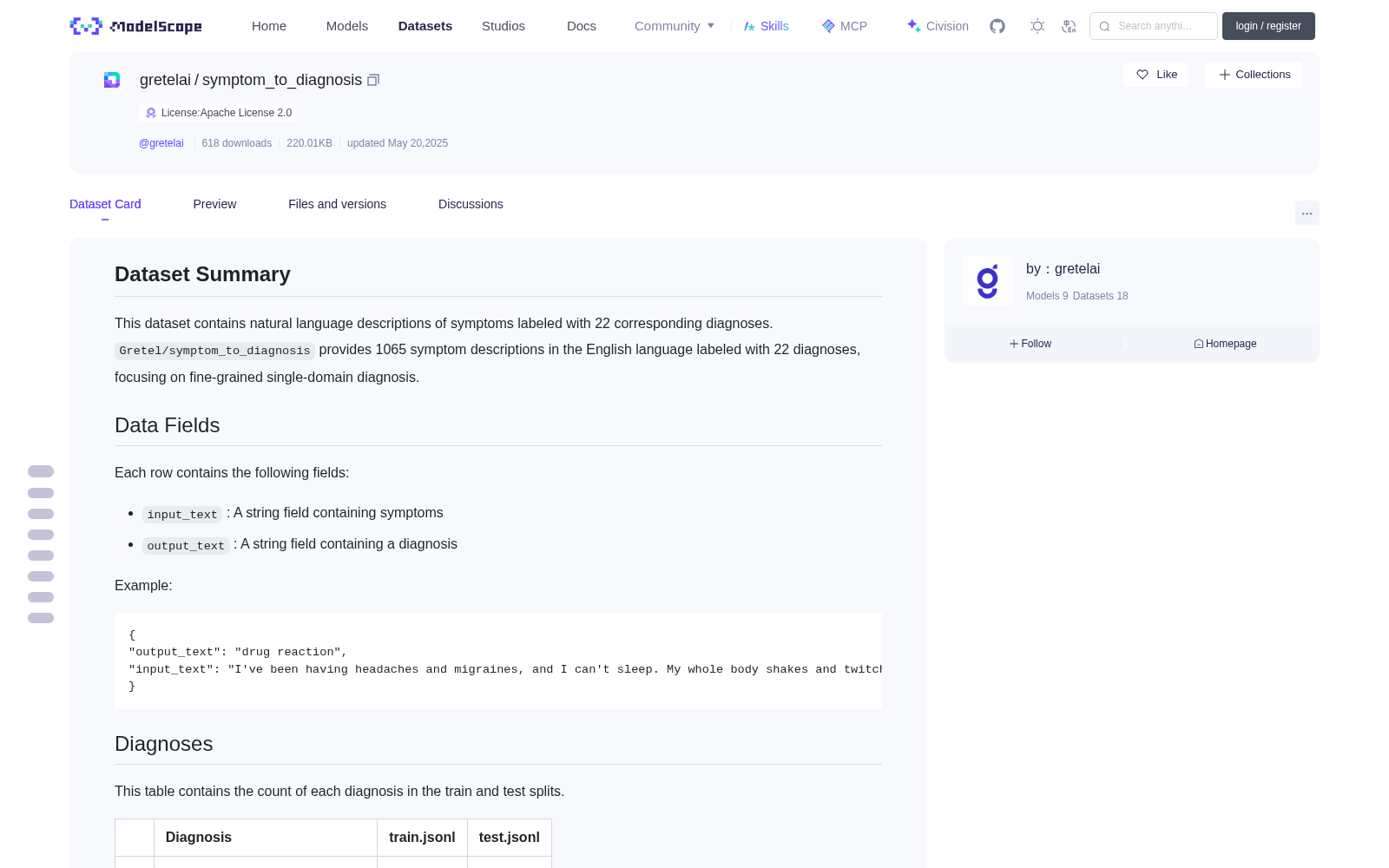
Task: Open the MCP section
Action: 844,26
